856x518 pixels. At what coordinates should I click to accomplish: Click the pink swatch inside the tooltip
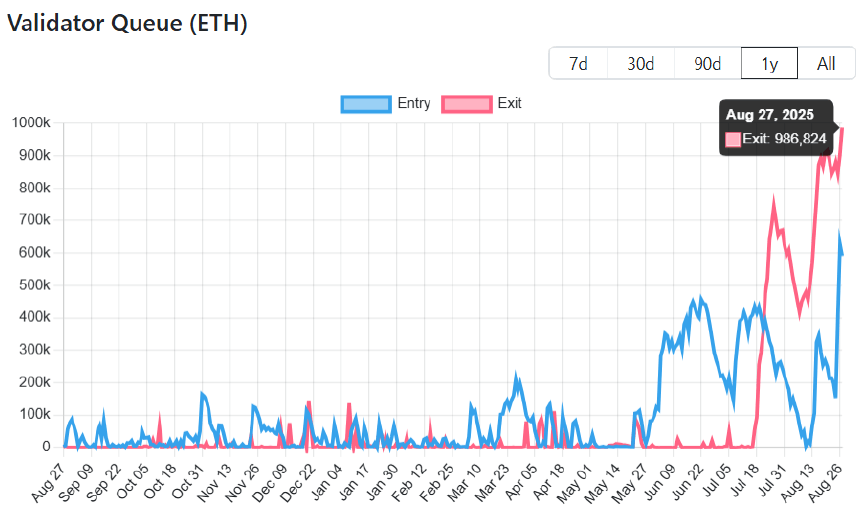point(733,139)
